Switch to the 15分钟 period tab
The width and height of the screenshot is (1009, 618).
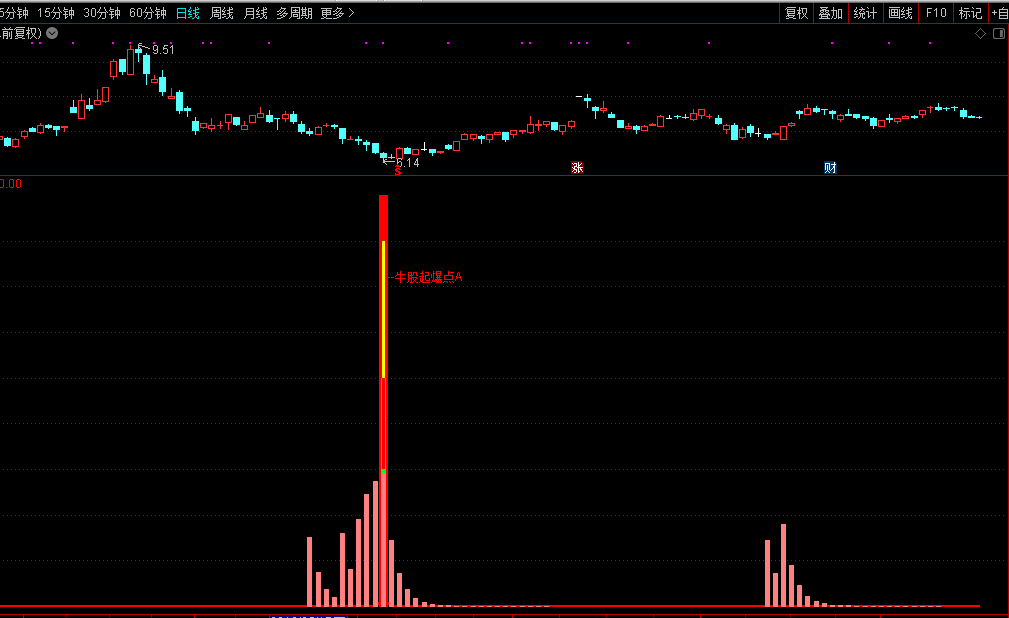[56, 13]
